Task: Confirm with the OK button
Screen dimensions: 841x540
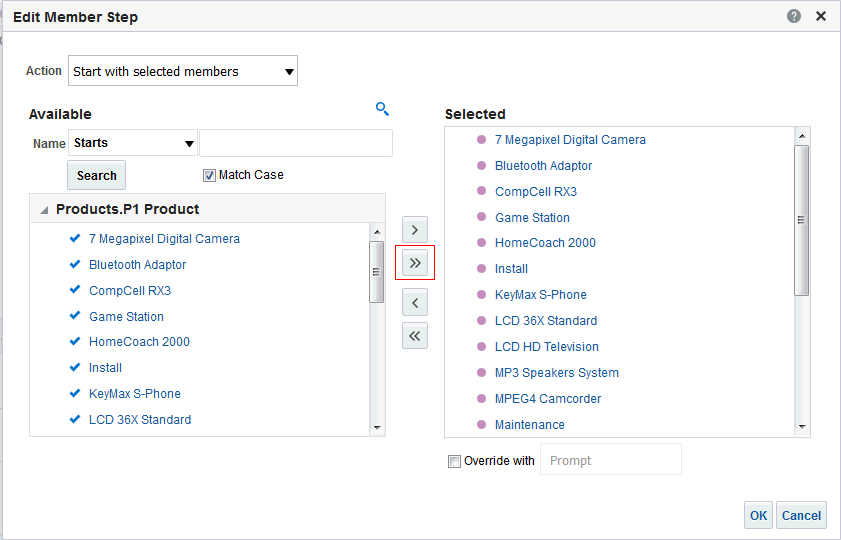Action: point(758,515)
